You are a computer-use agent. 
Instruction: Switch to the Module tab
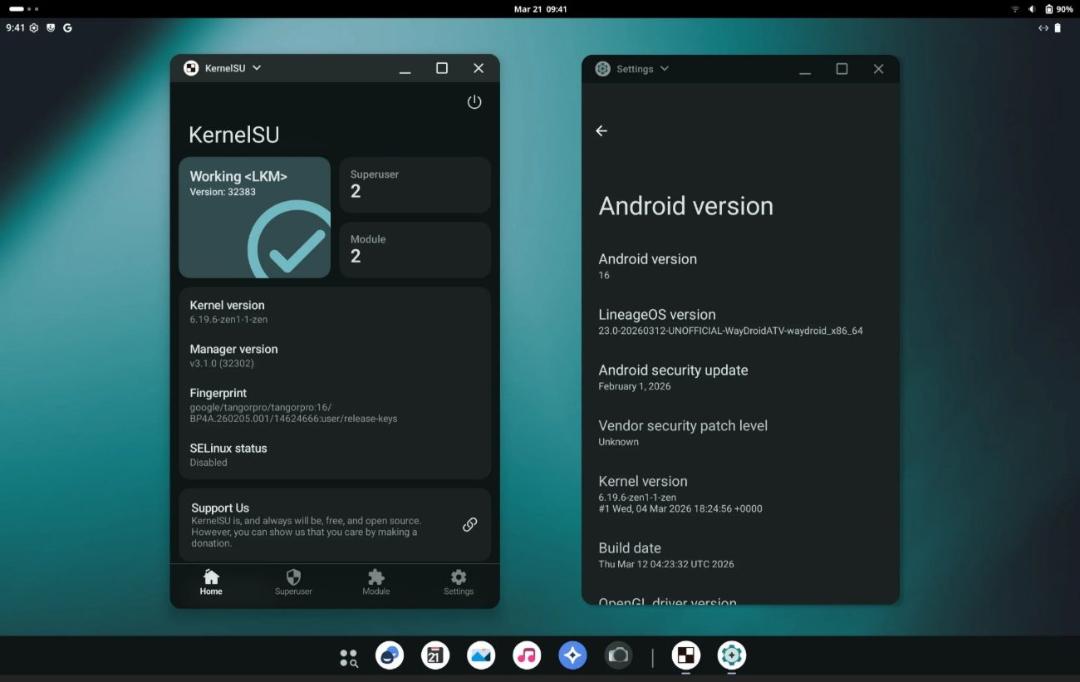click(x=376, y=582)
